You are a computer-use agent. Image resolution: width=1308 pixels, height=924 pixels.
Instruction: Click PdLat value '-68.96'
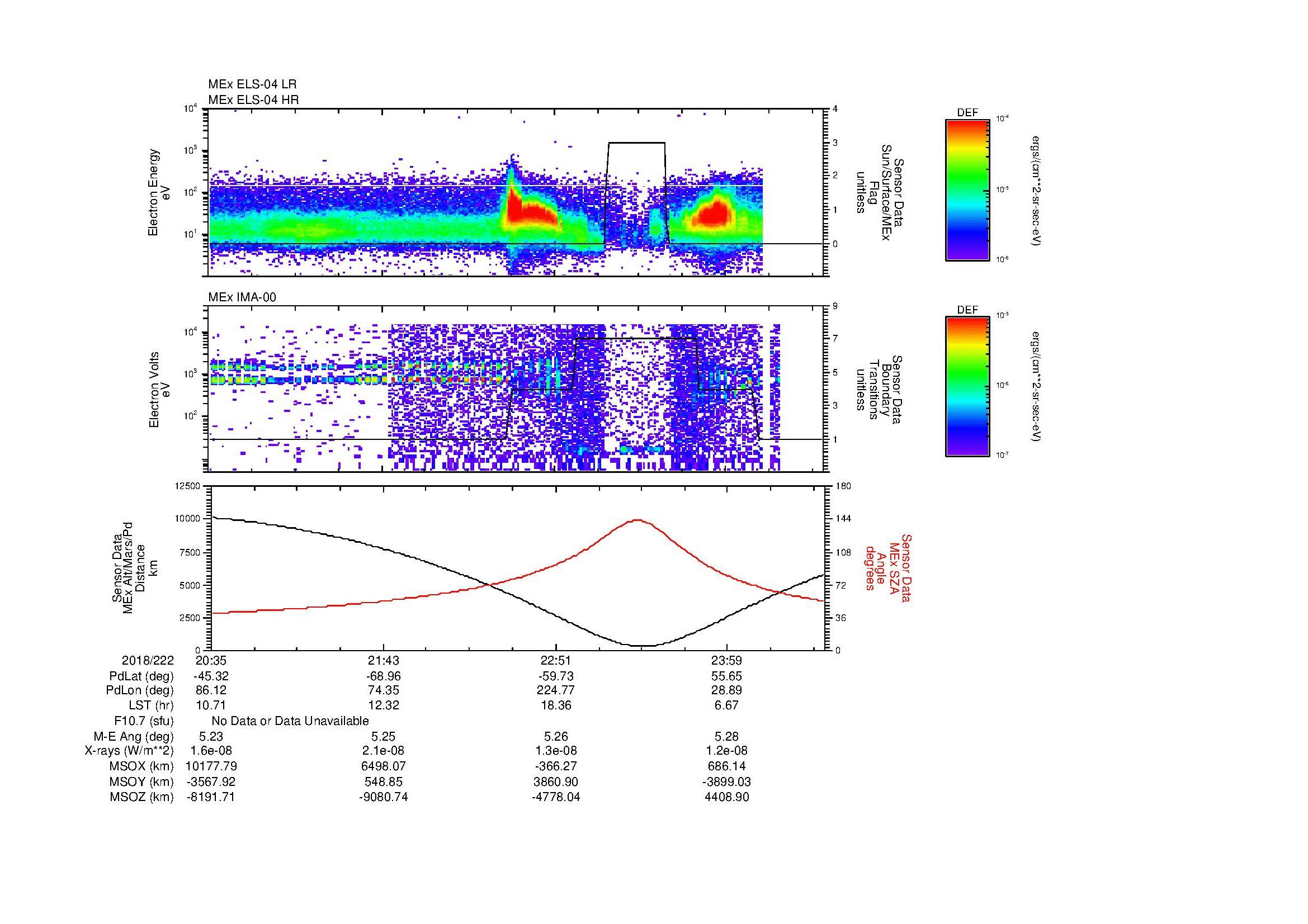tap(384, 676)
